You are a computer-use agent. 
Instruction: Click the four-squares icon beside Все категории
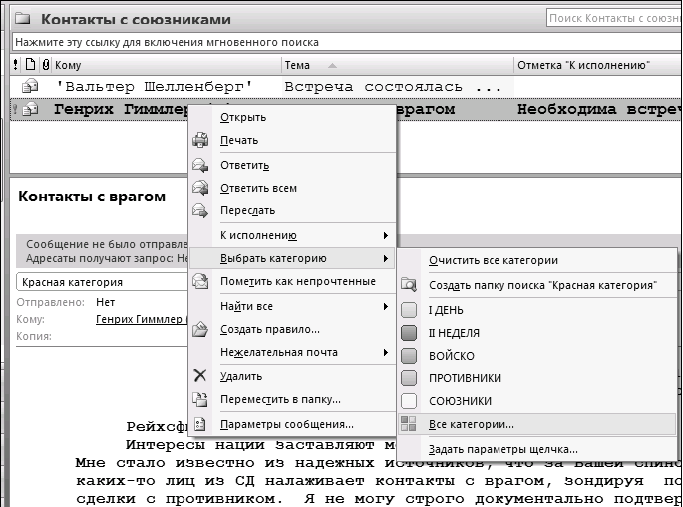pyautogui.click(x=408, y=425)
